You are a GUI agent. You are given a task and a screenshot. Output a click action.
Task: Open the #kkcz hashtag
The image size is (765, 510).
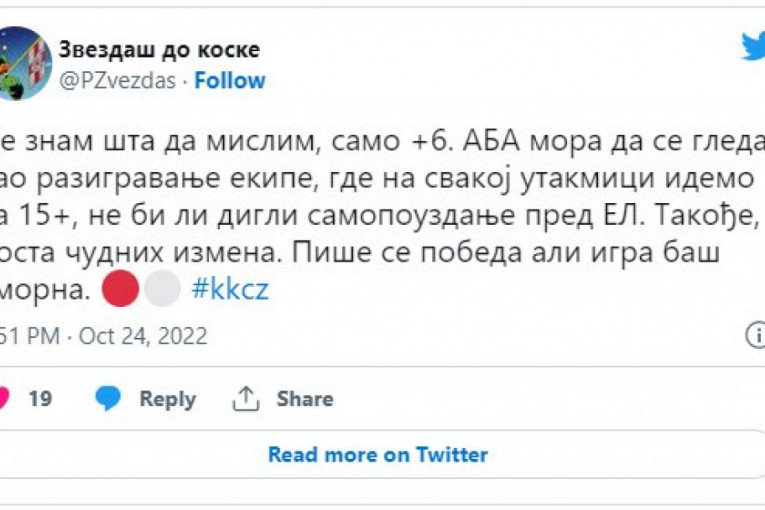229,289
